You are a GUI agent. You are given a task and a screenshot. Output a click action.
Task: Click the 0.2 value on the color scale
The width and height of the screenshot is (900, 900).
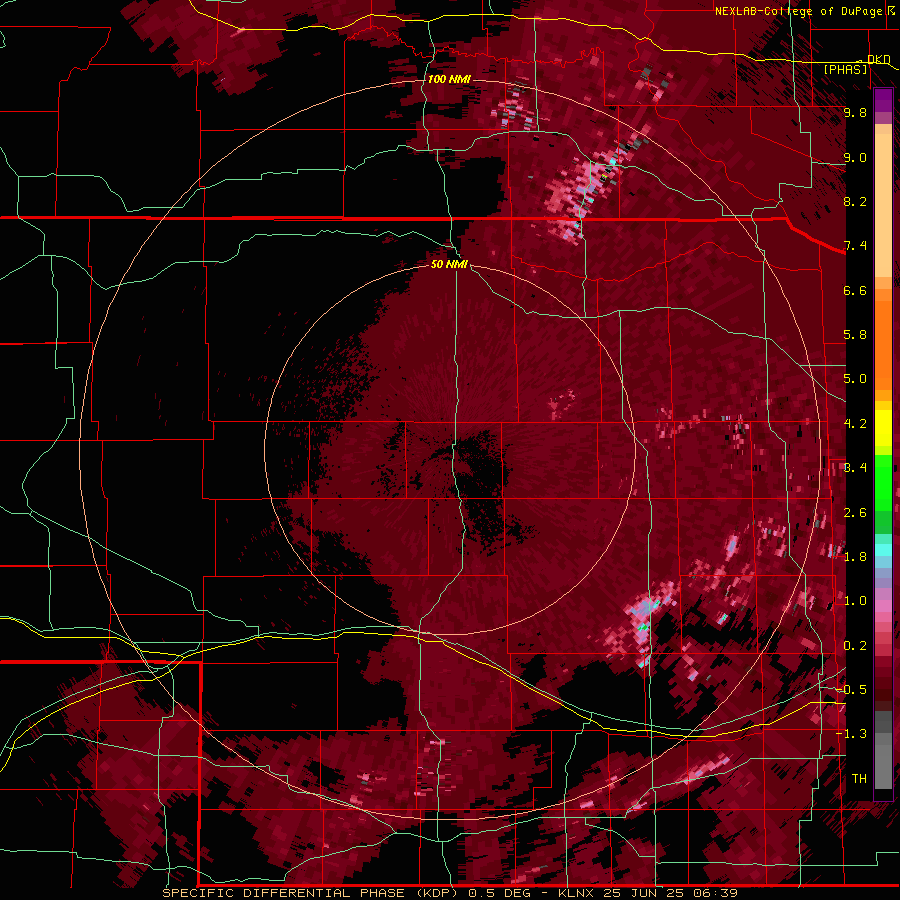pos(855,646)
